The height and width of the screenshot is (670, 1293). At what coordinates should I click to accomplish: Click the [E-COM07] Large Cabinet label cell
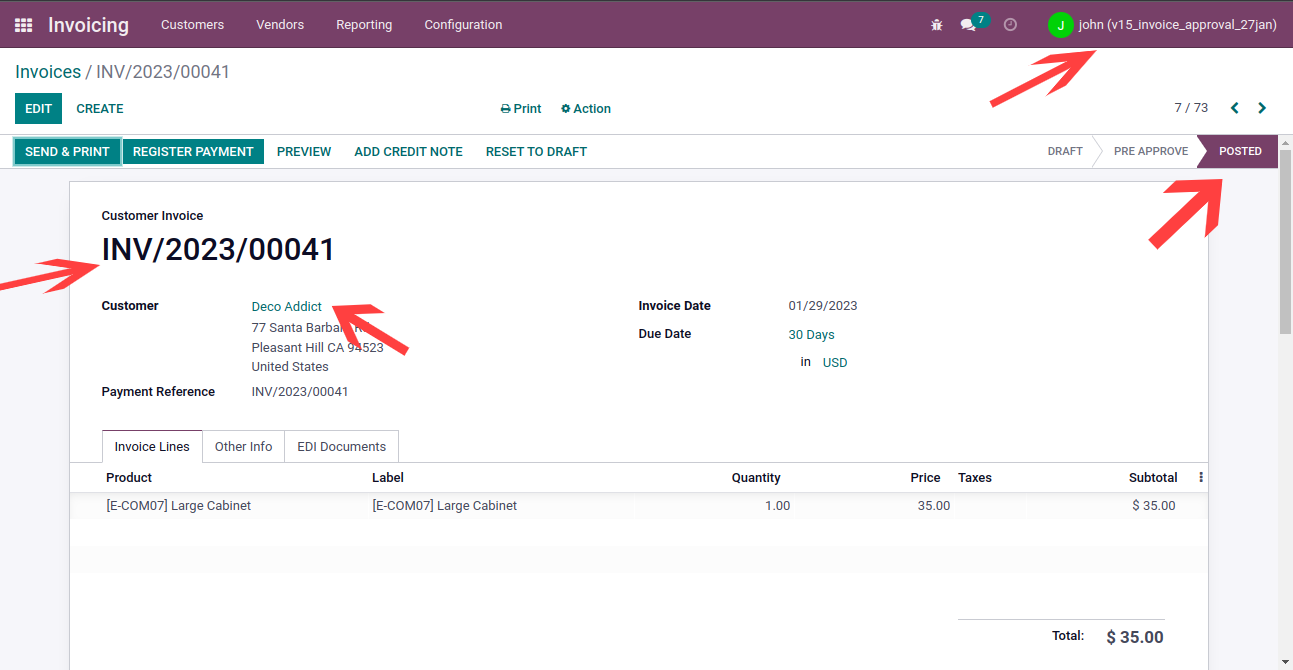tap(445, 506)
